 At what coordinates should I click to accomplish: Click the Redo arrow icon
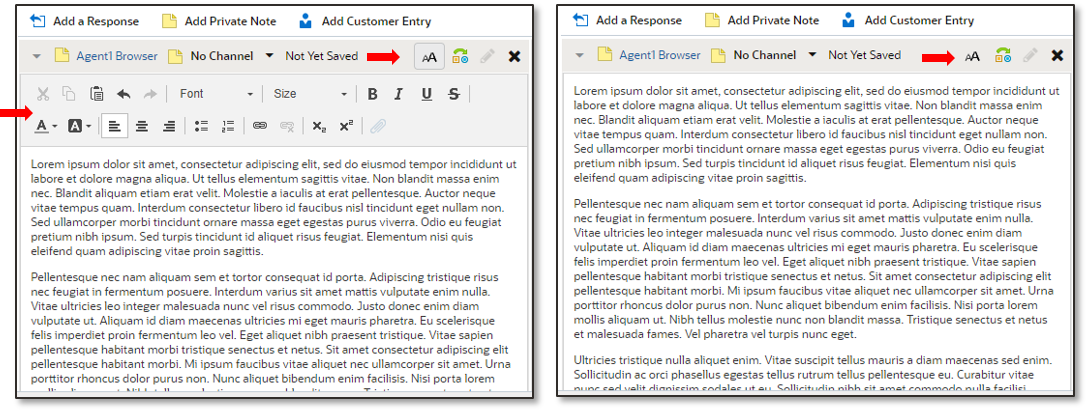[150, 94]
